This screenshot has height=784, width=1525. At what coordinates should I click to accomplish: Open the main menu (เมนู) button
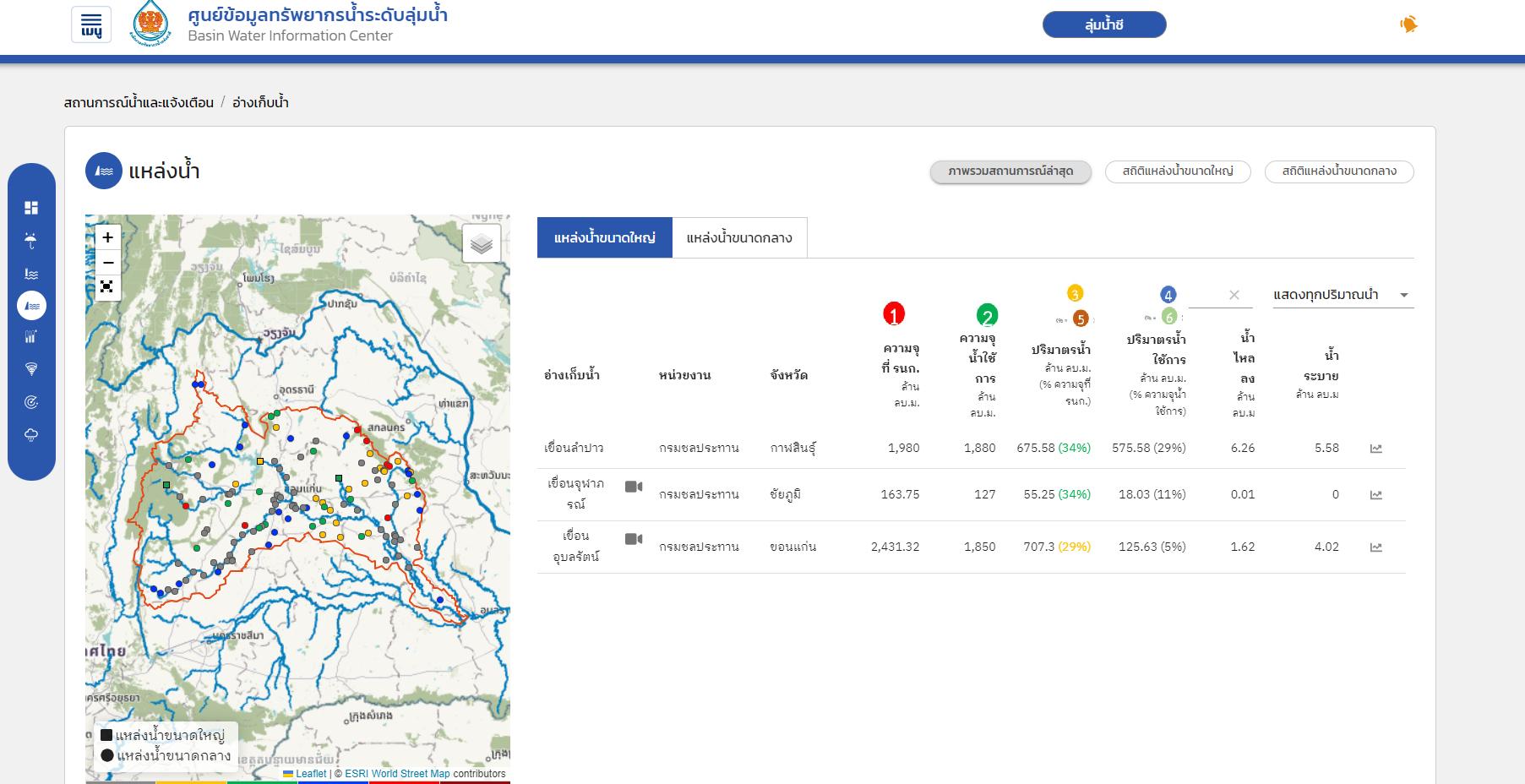91,24
